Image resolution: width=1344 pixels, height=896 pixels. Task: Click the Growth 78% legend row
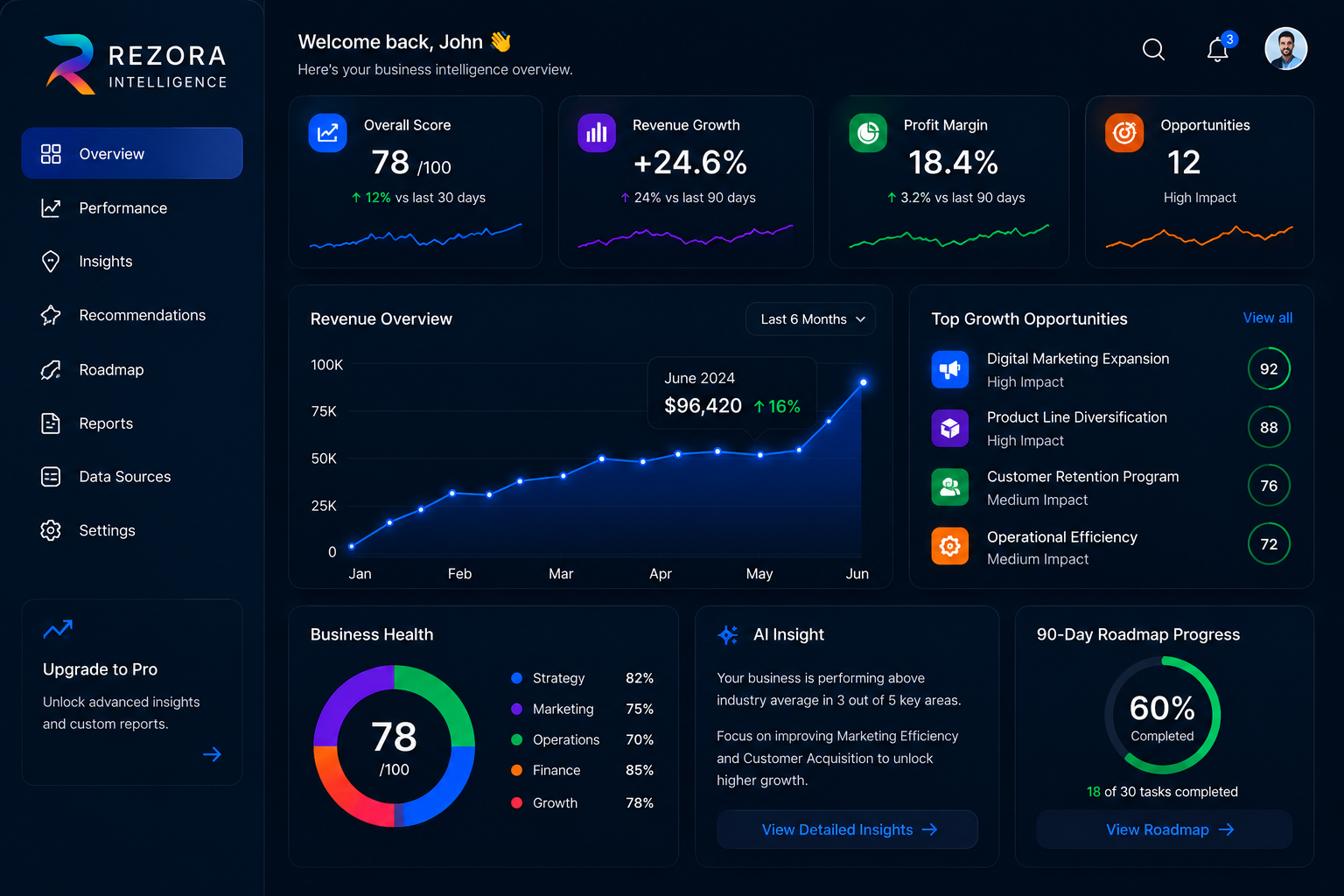[x=583, y=803]
